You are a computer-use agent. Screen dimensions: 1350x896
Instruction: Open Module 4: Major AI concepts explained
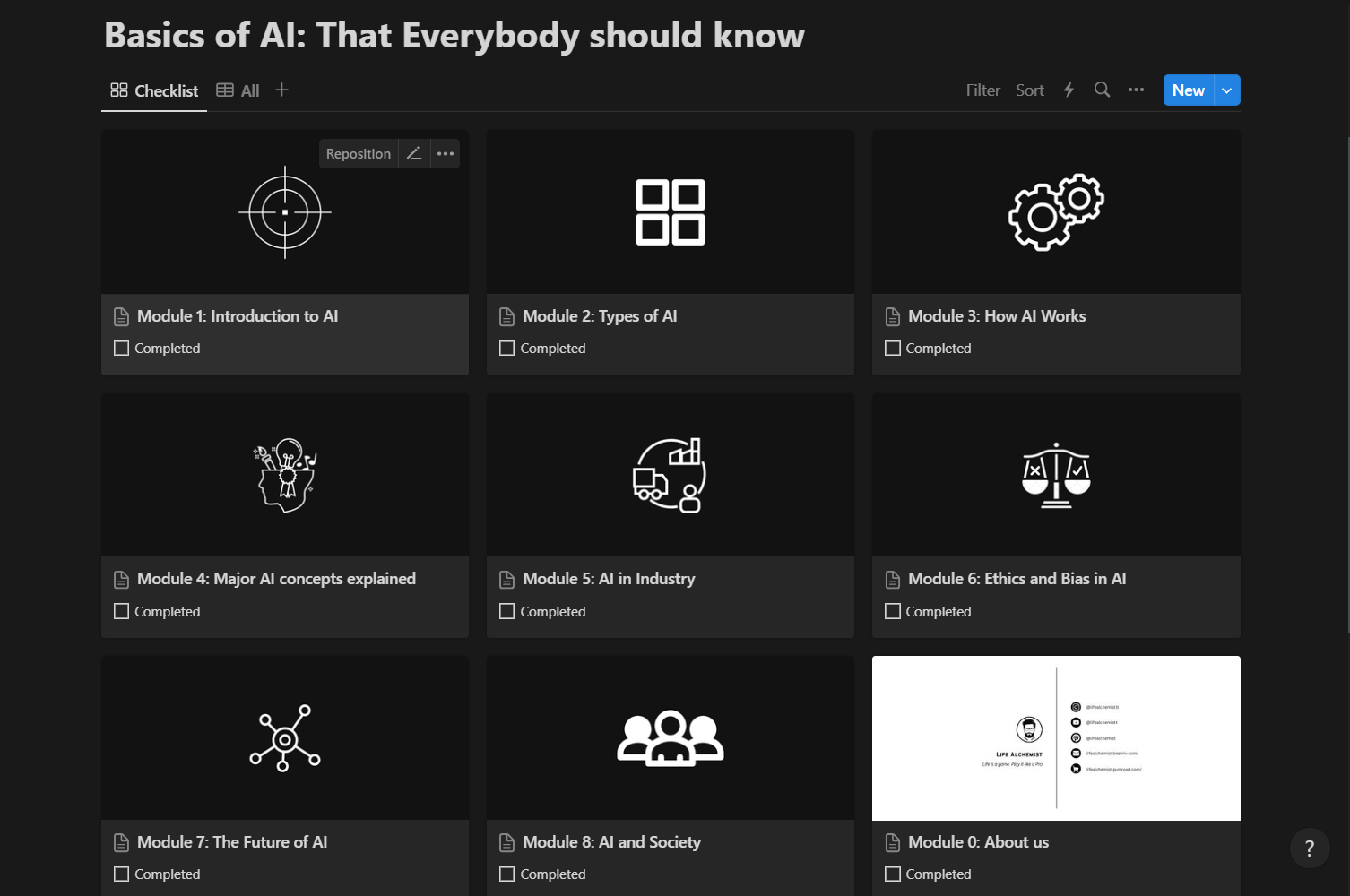click(276, 579)
